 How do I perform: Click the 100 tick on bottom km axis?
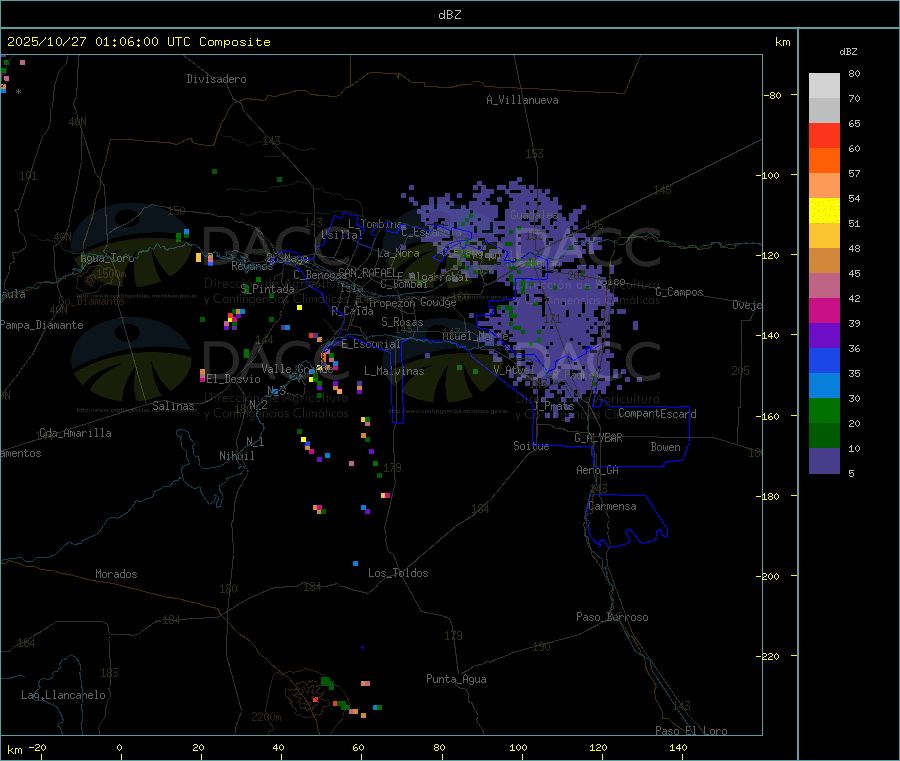coord(518,747)
